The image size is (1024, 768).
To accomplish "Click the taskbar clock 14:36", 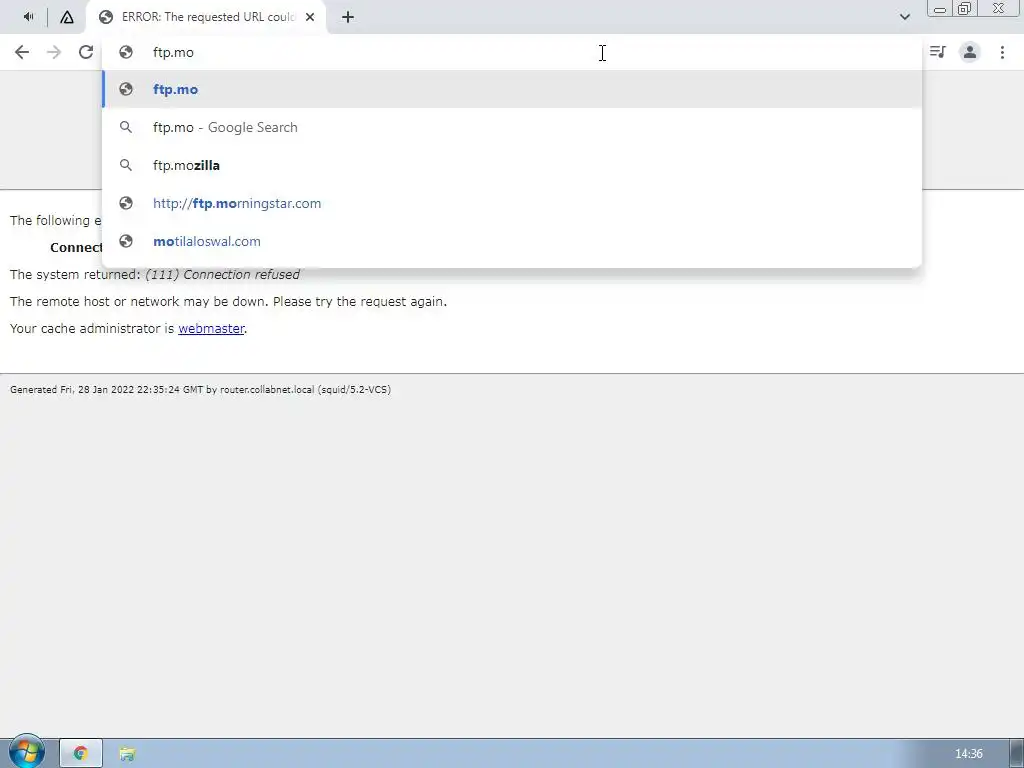I will pyautogui.click(x=968, y=754).
